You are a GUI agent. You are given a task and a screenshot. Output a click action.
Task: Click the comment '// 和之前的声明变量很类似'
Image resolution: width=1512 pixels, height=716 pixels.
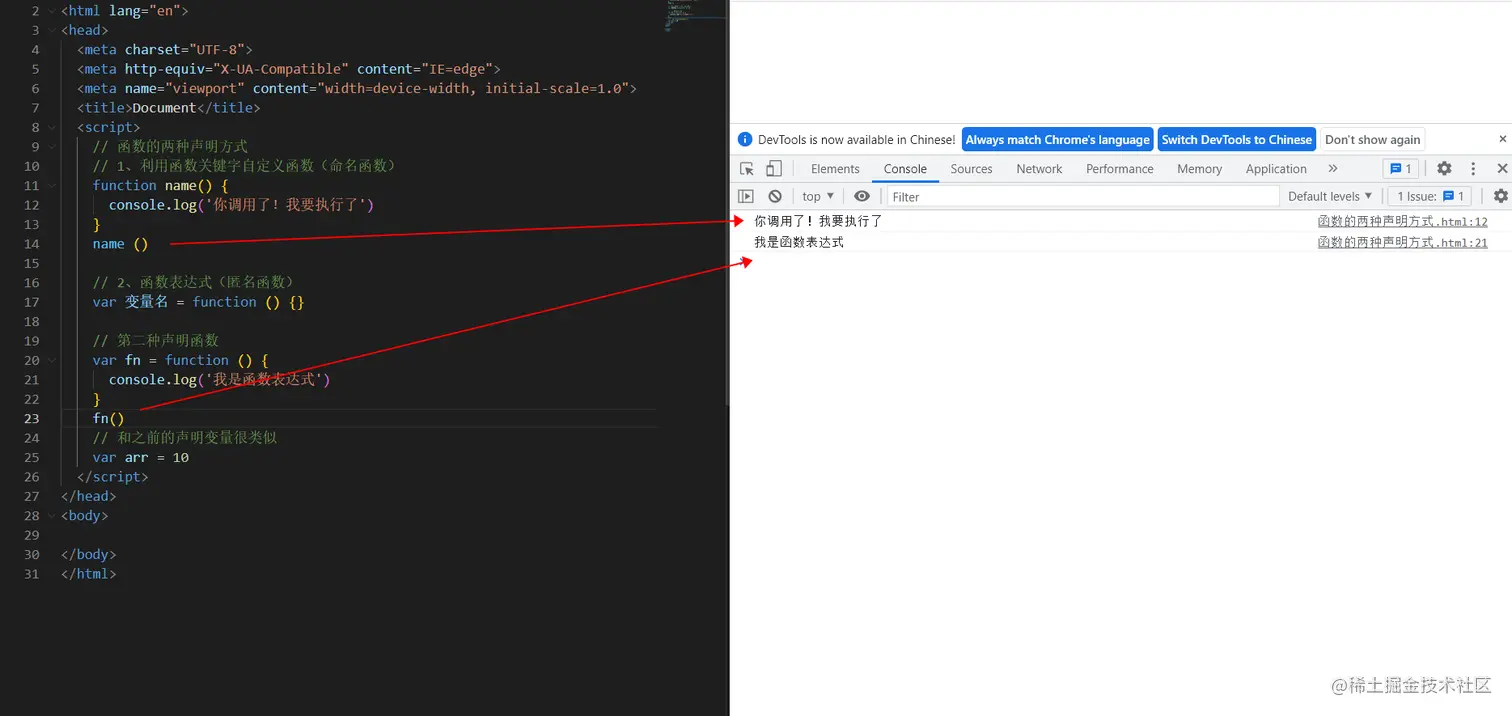click(185, 438)
